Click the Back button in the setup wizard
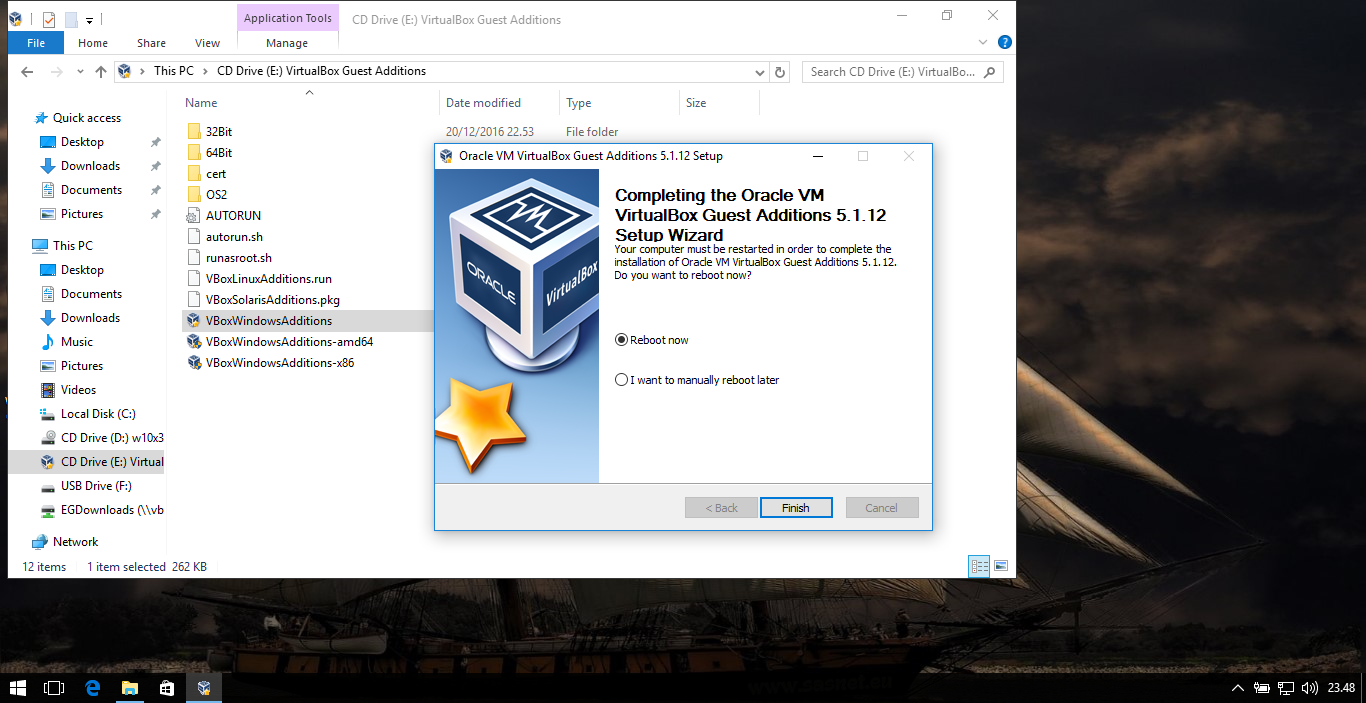This screenshot has height=703, width=1366. (721, 508)
